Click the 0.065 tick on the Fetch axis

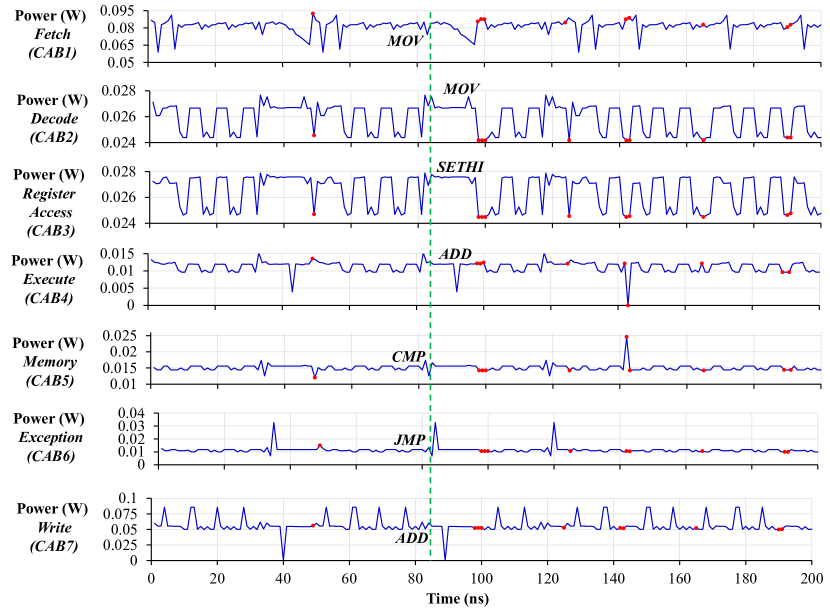tap(118, 46)
